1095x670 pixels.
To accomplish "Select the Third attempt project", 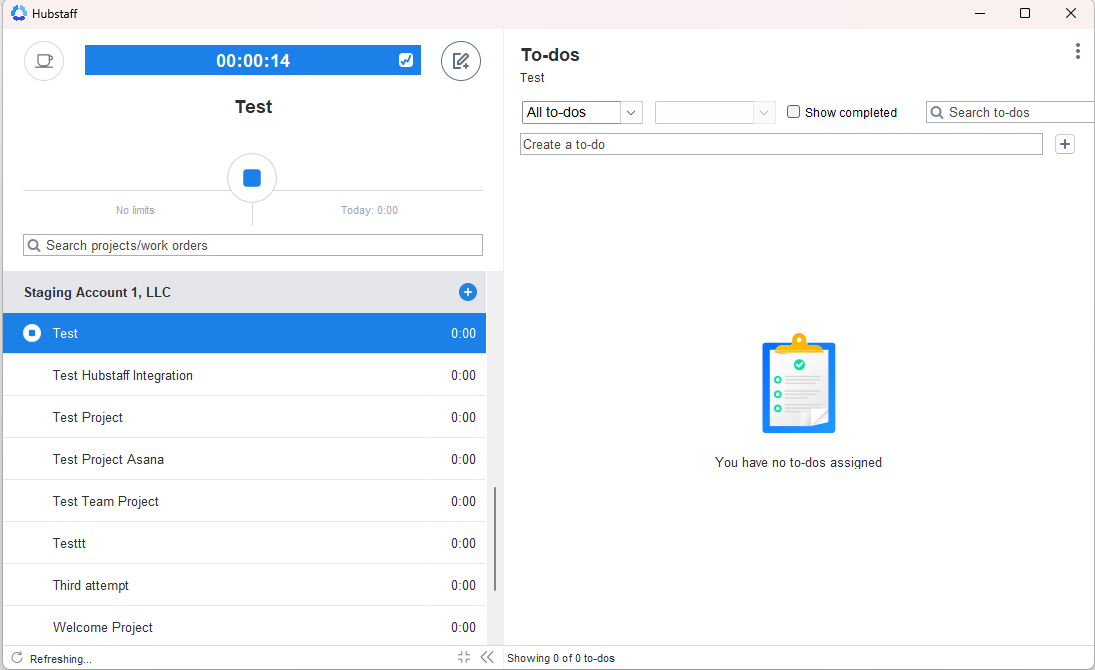I will [244, 585].
